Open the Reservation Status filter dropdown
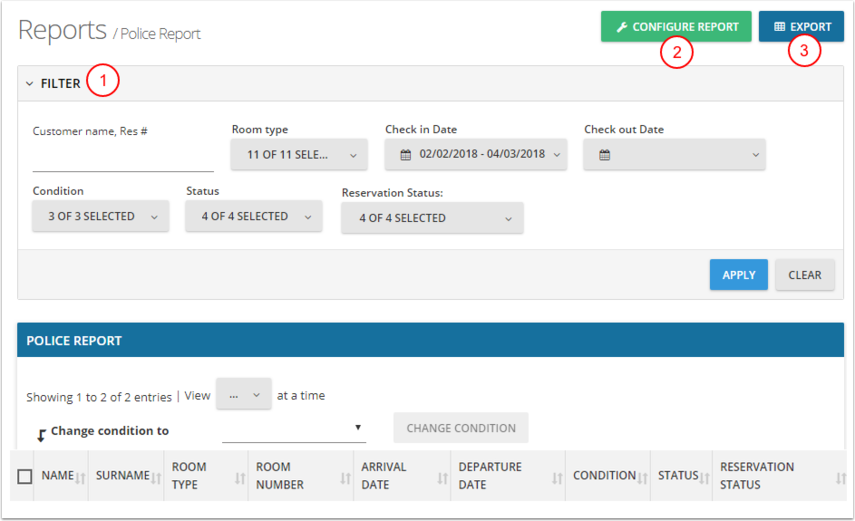 pyautogui.click(x=432, y=218)
